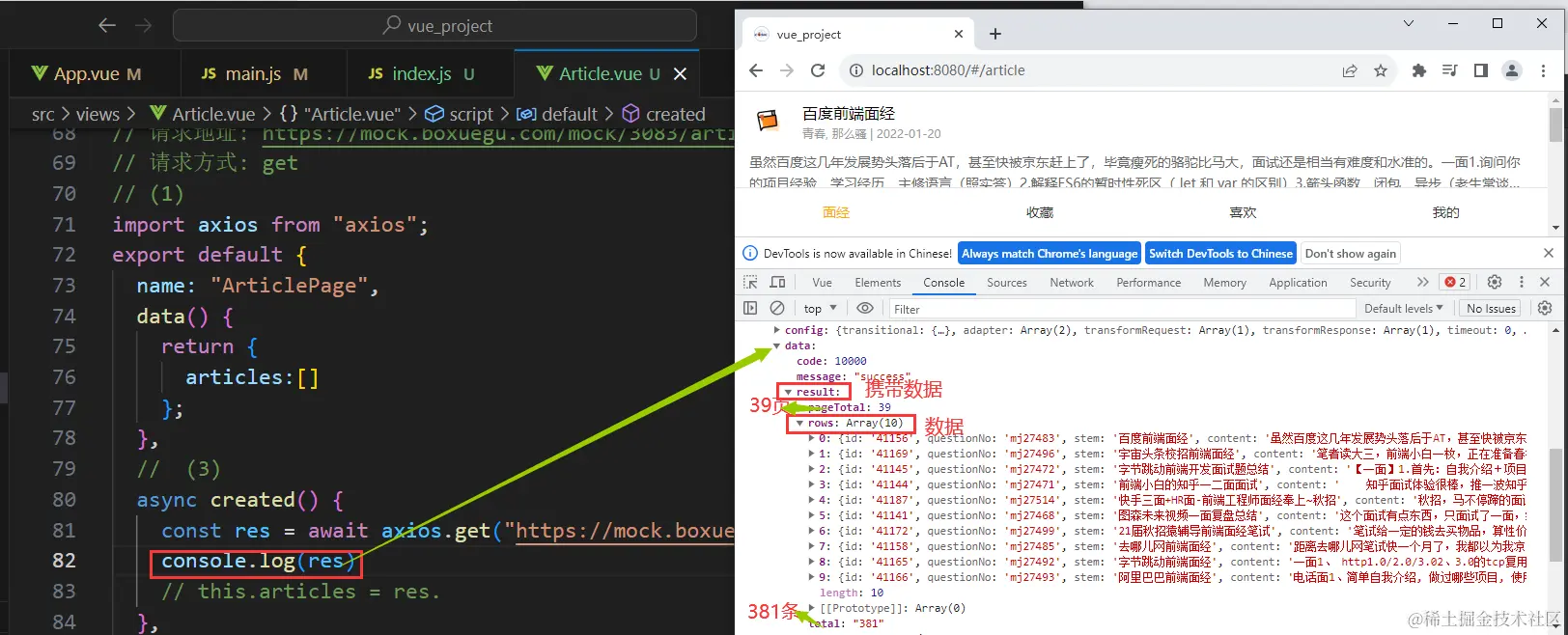This screenshot has width=1568, height=635.
Task: Open the Chrome profile avatar
Action: pos(1512,70)
